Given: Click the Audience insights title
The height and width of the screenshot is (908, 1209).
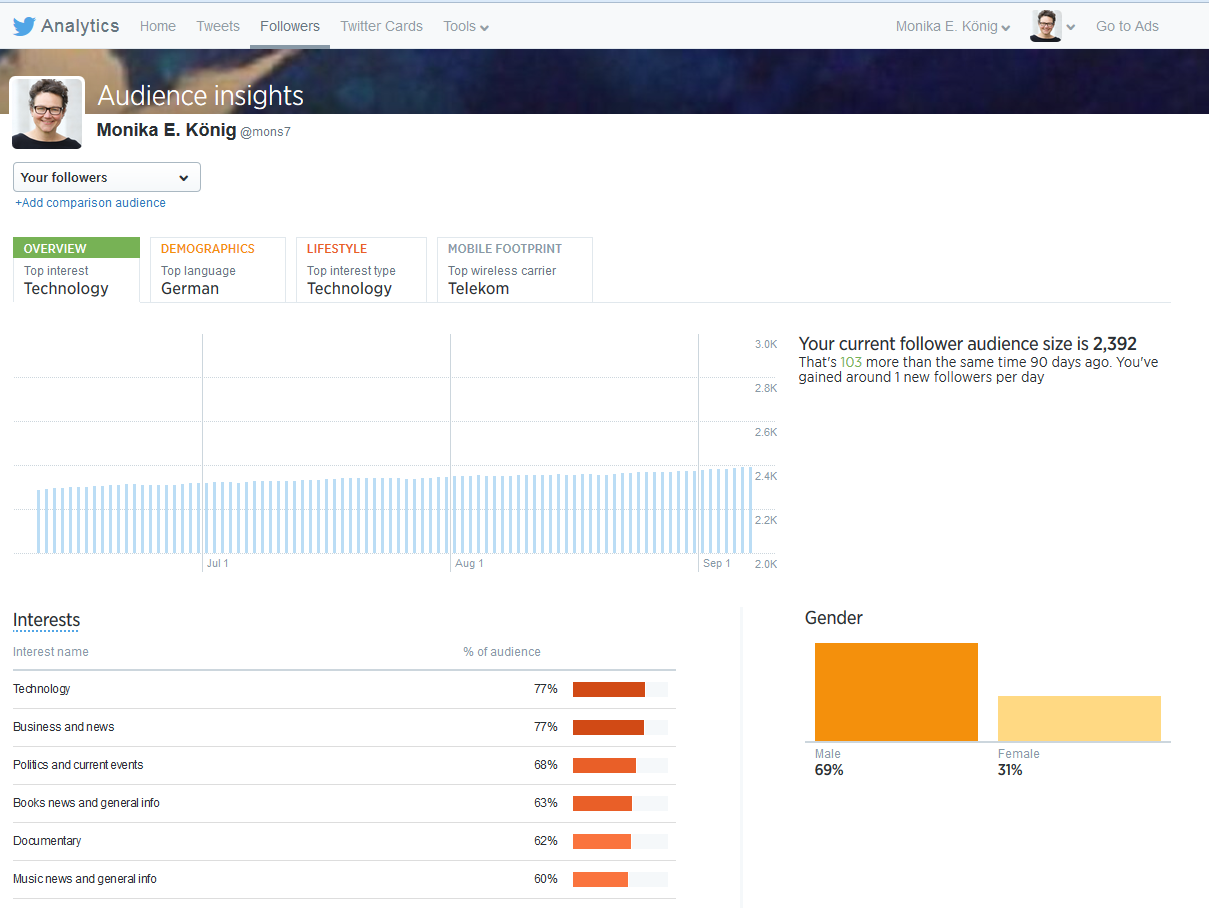Looking at the screenshot, I should (201, 96).
